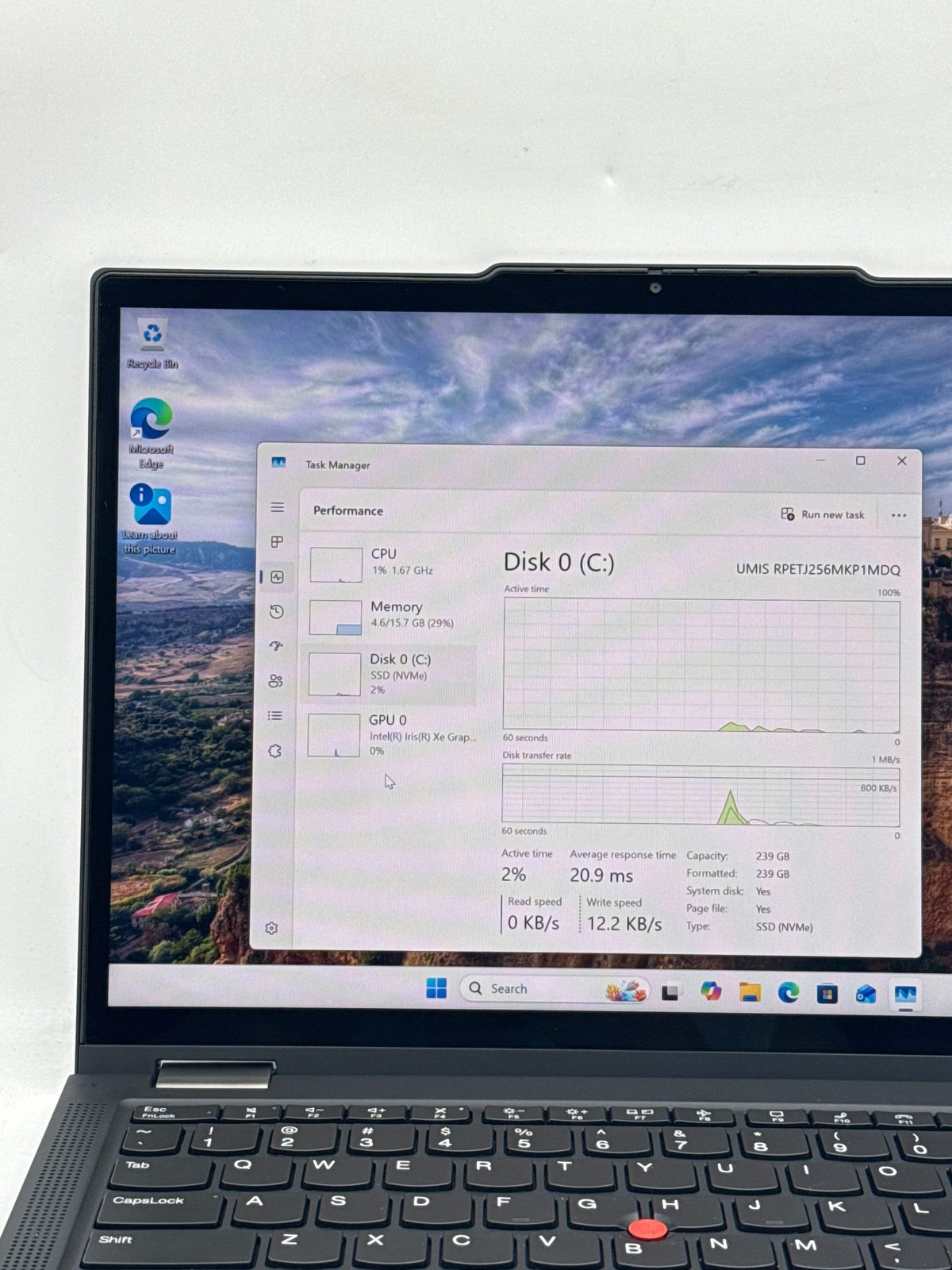Click the Capacity 239 GB value
The width and height of the screenshot is (952, 1270).
click(x=773, y=856)
